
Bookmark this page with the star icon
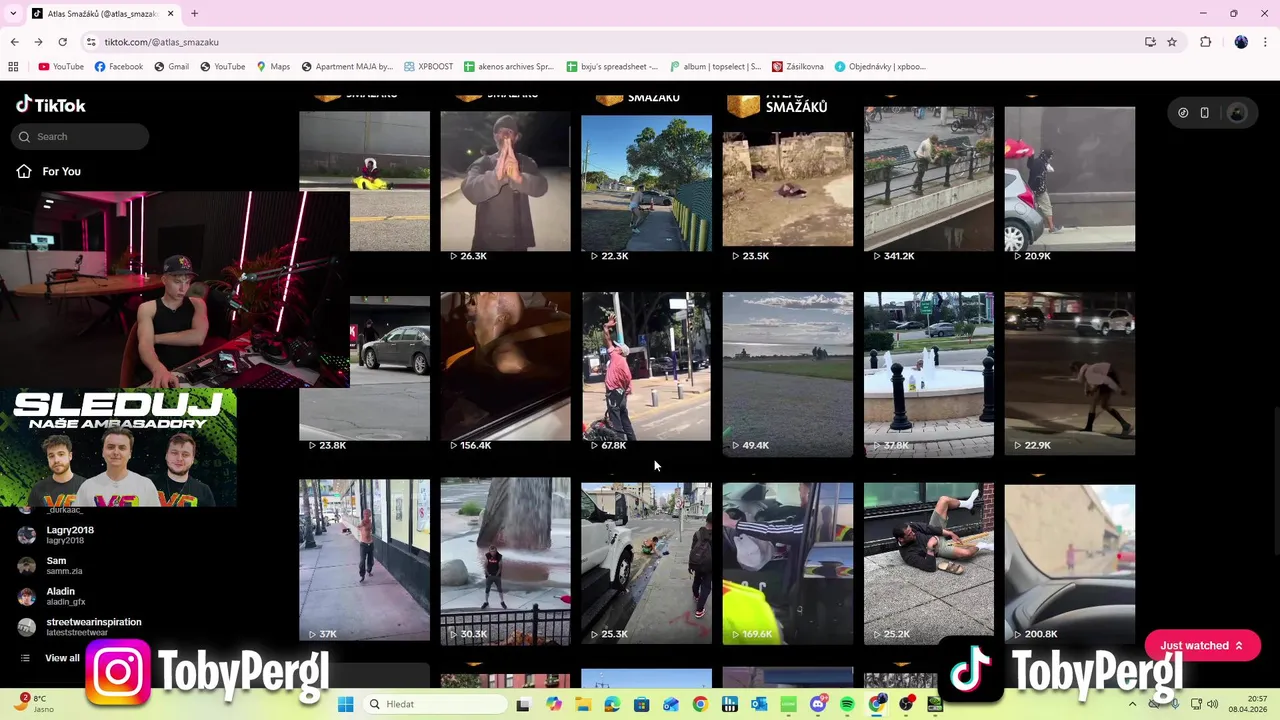[x=1172, y=42]
